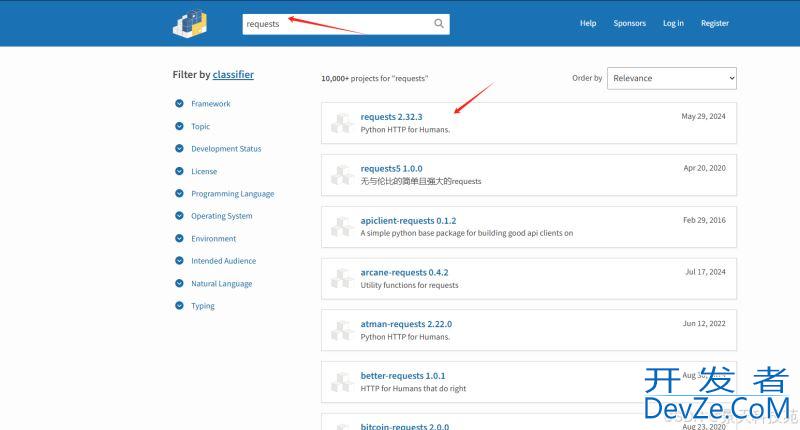This screenshot has height=430, width=800.
Task: Open the arcane-requests 0.4.2 project
Action: (404, 272)
